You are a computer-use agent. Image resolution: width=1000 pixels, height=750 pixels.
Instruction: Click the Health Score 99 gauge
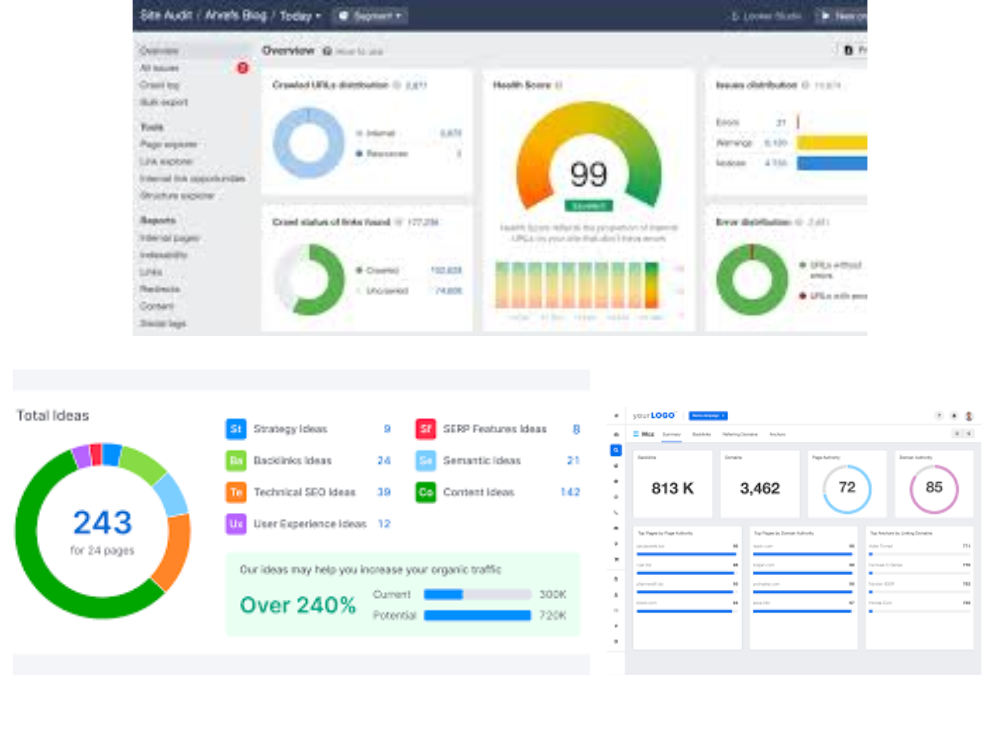tap(588, 158)
